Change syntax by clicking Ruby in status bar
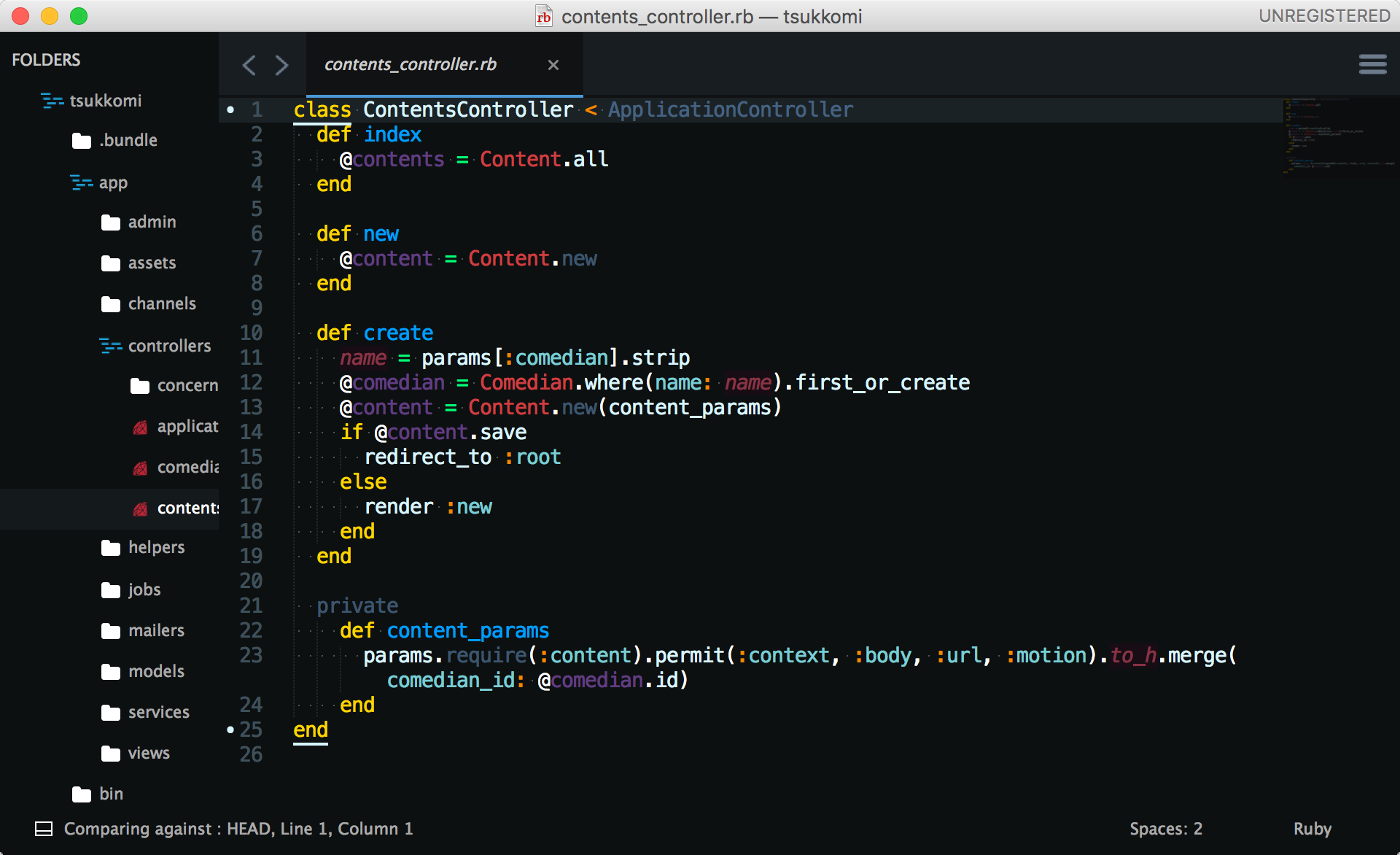This screenshot has height=855, width=1400. pos(1312,829)
